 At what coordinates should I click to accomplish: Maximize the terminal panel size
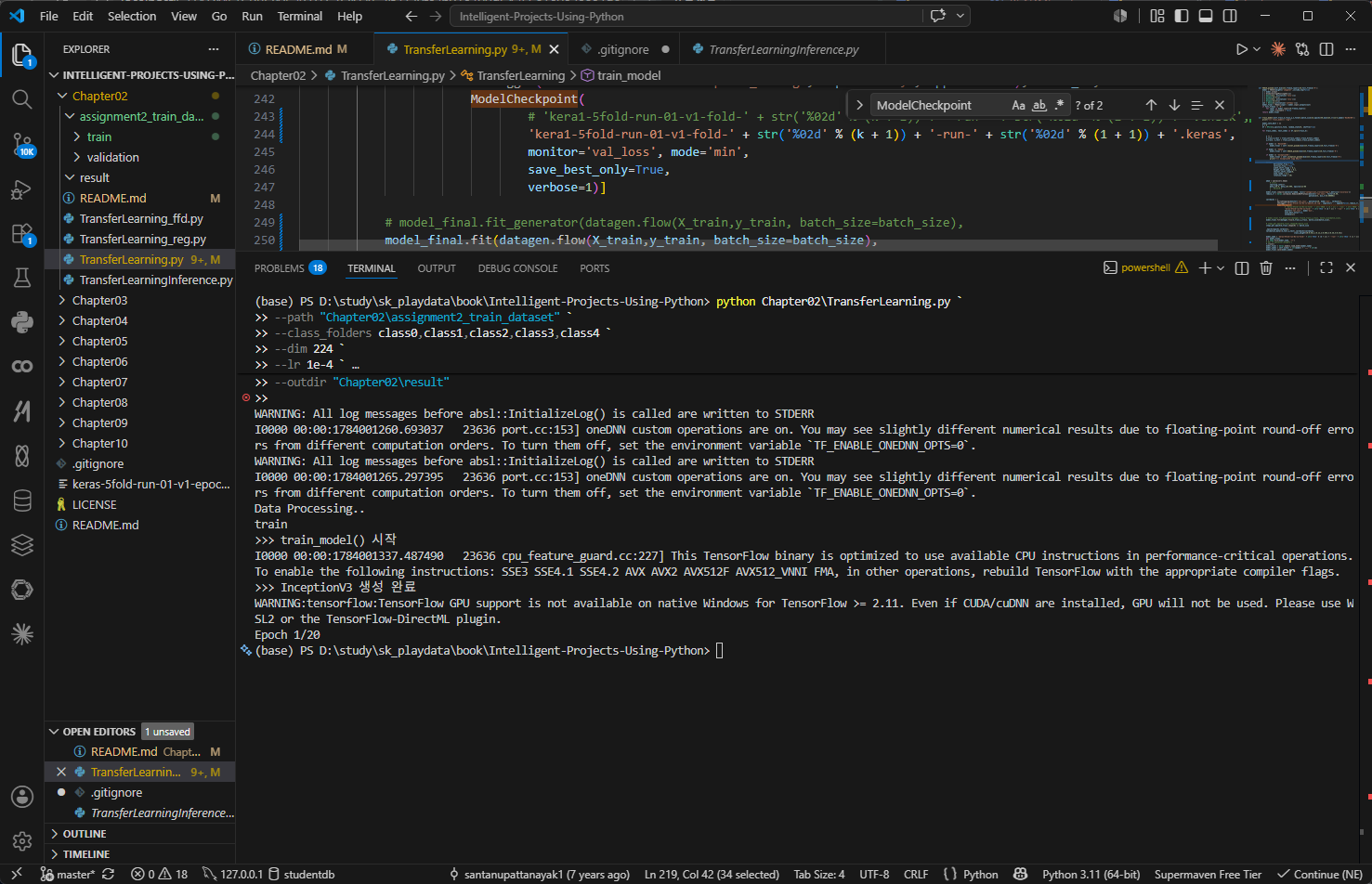click(x=1326, y=267)
